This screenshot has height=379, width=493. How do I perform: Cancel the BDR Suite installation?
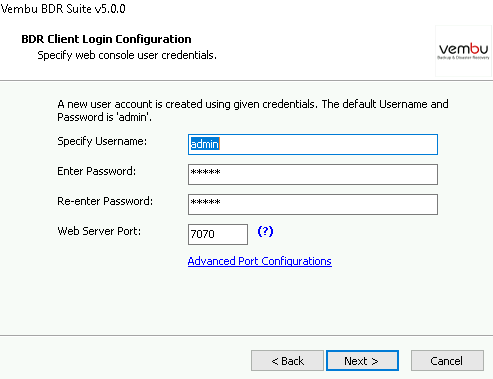[x=447, y=360]
